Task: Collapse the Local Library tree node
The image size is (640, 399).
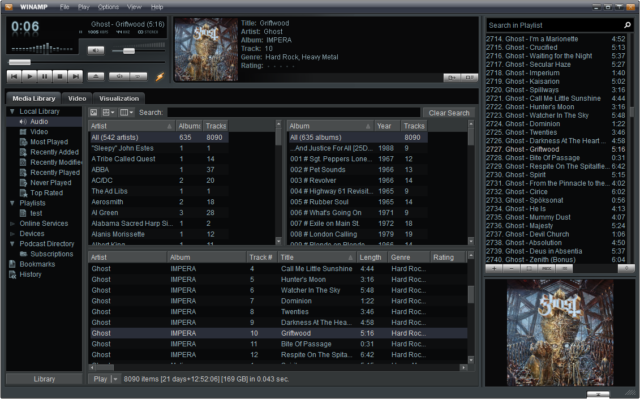Action: pyautogui.click(x=12, y=111)
